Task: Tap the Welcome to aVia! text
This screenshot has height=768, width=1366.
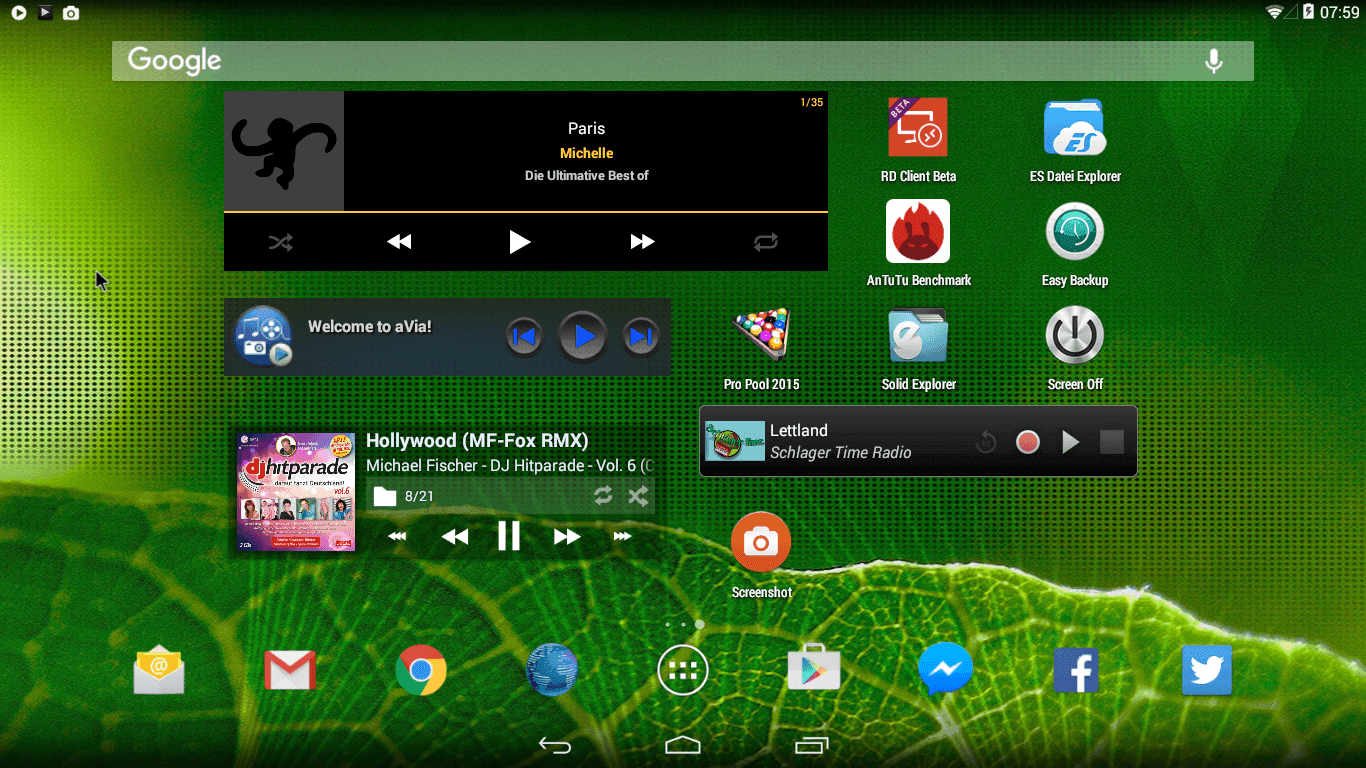Action: click(x=370, y=326)
